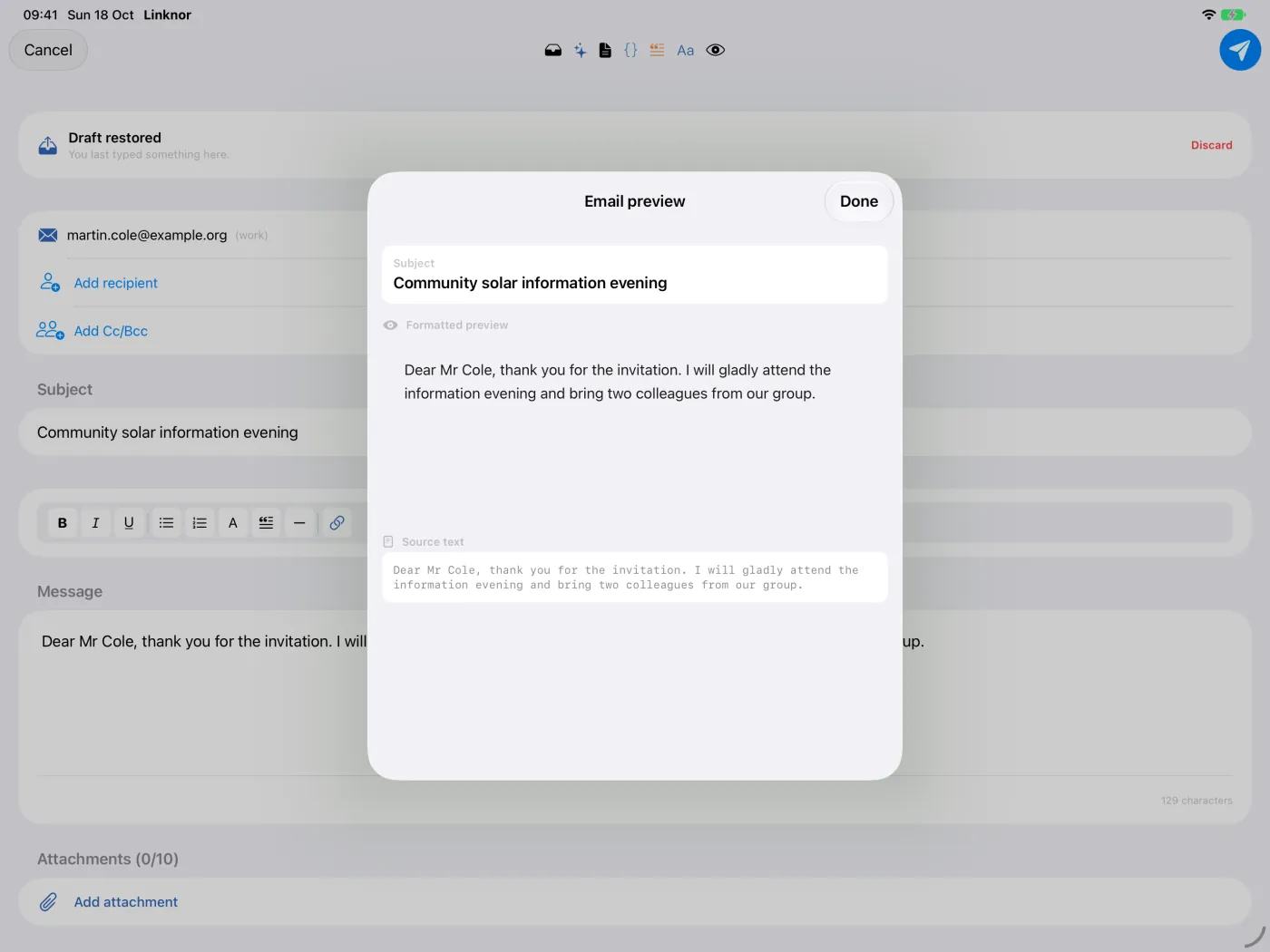The height and width of the screenshot is (952, 1270).
Task: Tap the formatted preview body text
Action: point(618,382)
